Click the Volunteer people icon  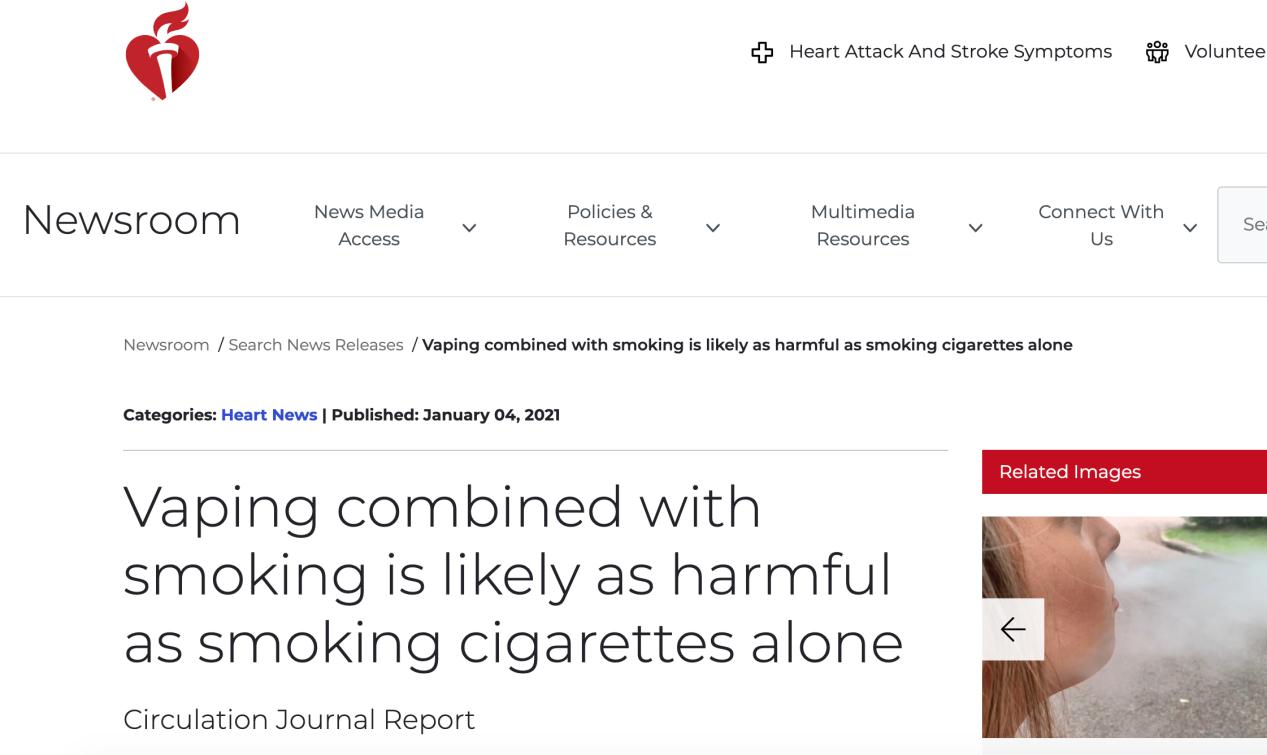1157,52
